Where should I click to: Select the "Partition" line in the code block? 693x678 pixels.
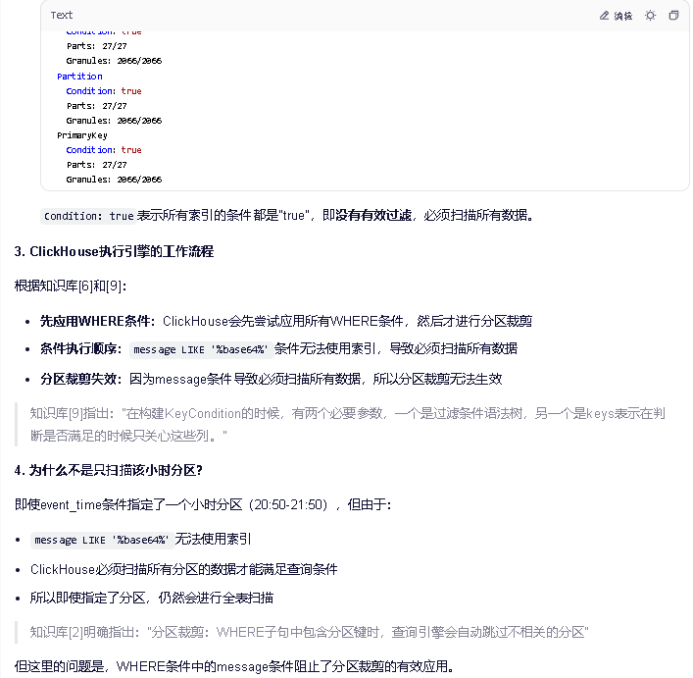click(80, 76)
